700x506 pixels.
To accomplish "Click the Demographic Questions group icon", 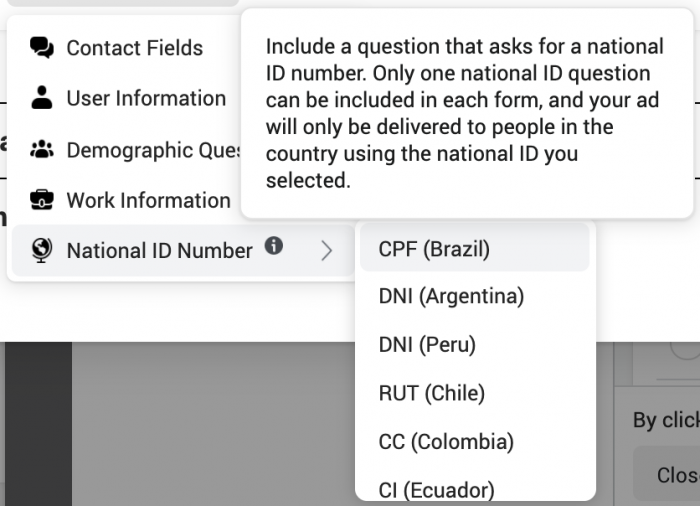I will [42, 150].
